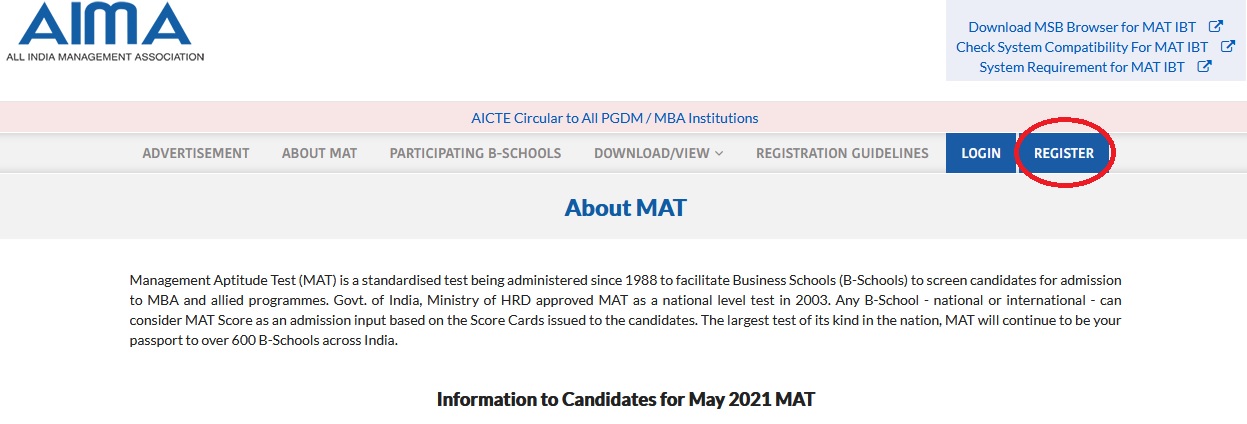Click the All India Management Association text

coord(105,57)
